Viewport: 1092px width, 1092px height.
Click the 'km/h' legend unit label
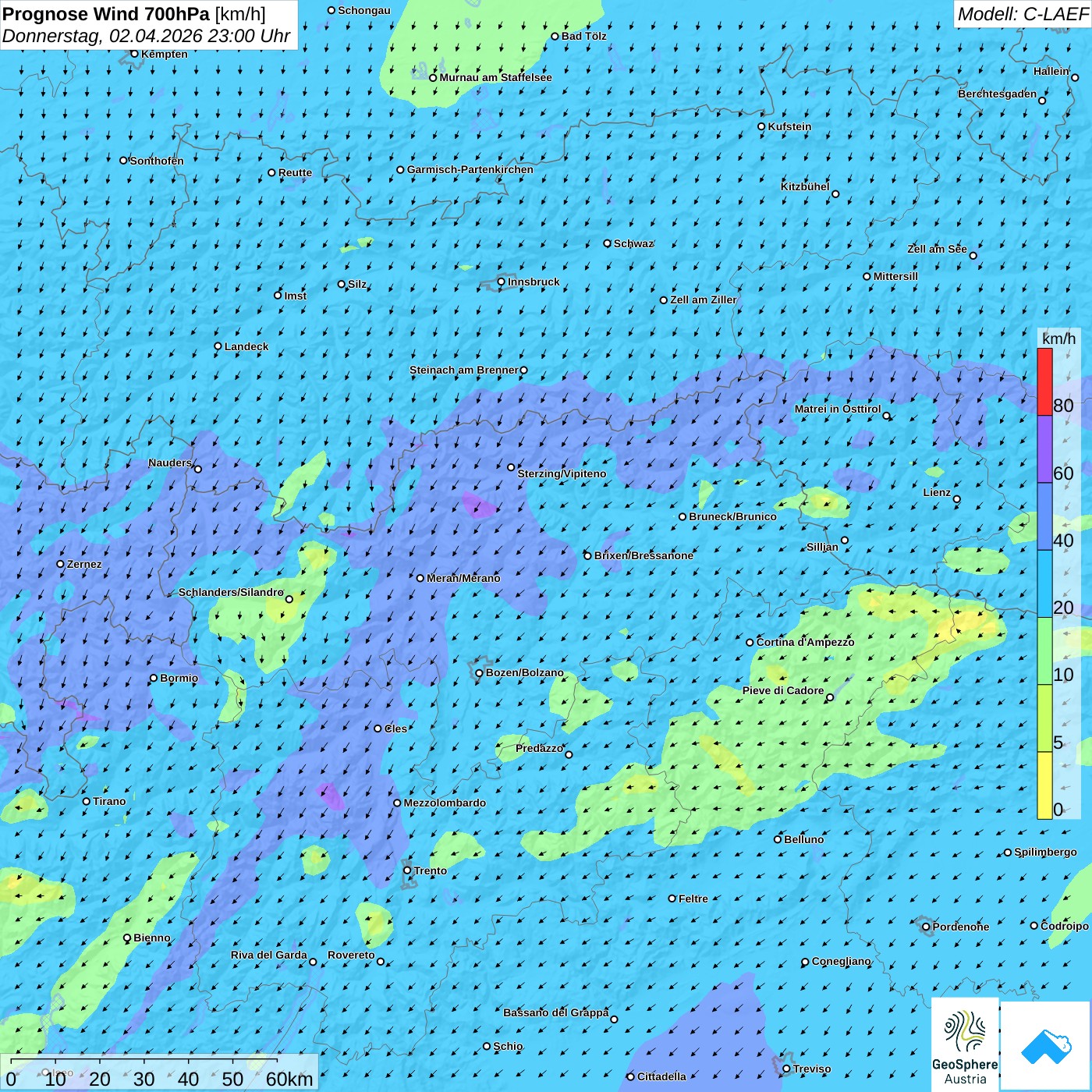tap(1059, 339)
